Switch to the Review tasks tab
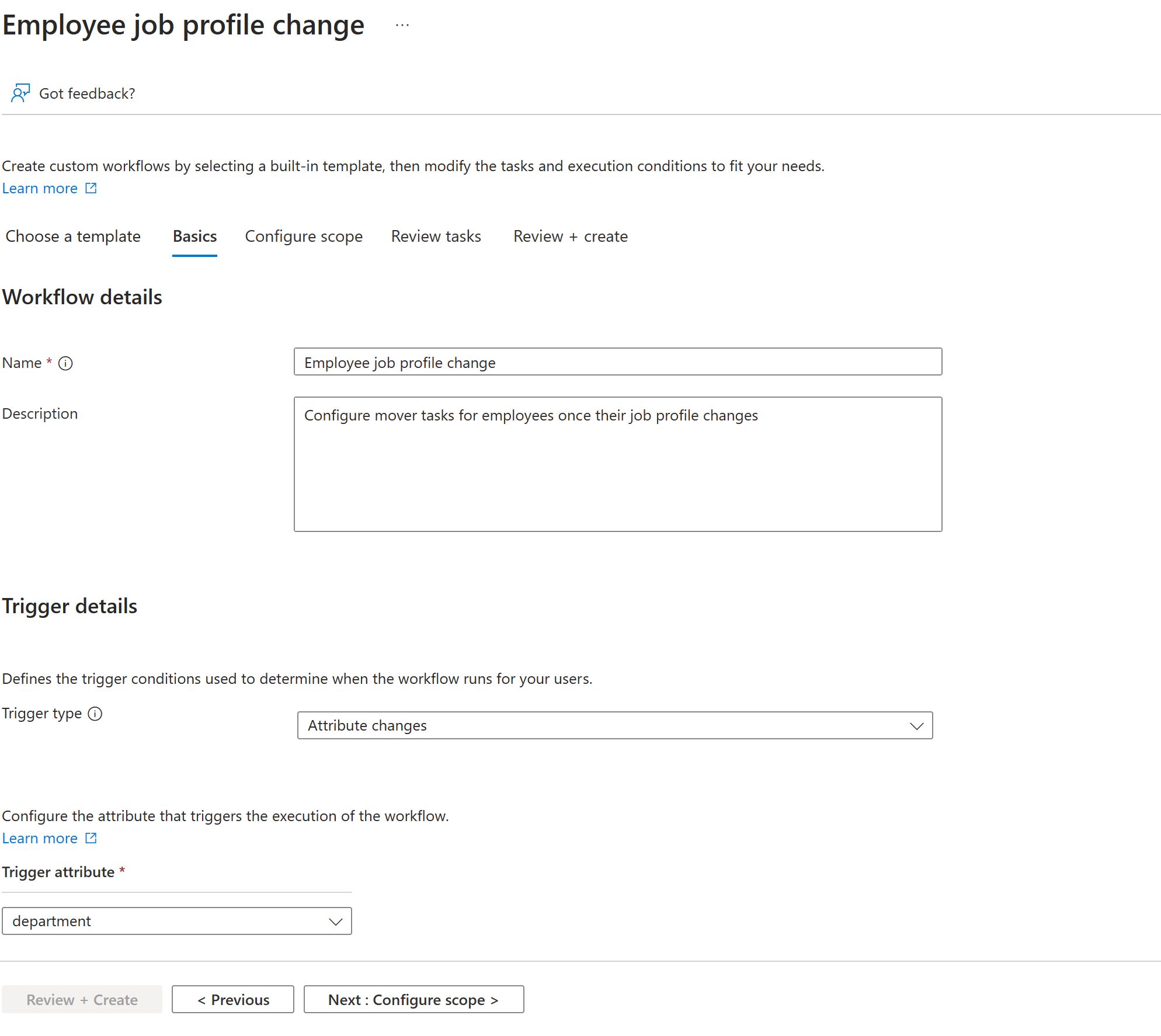 coord(436,237)
